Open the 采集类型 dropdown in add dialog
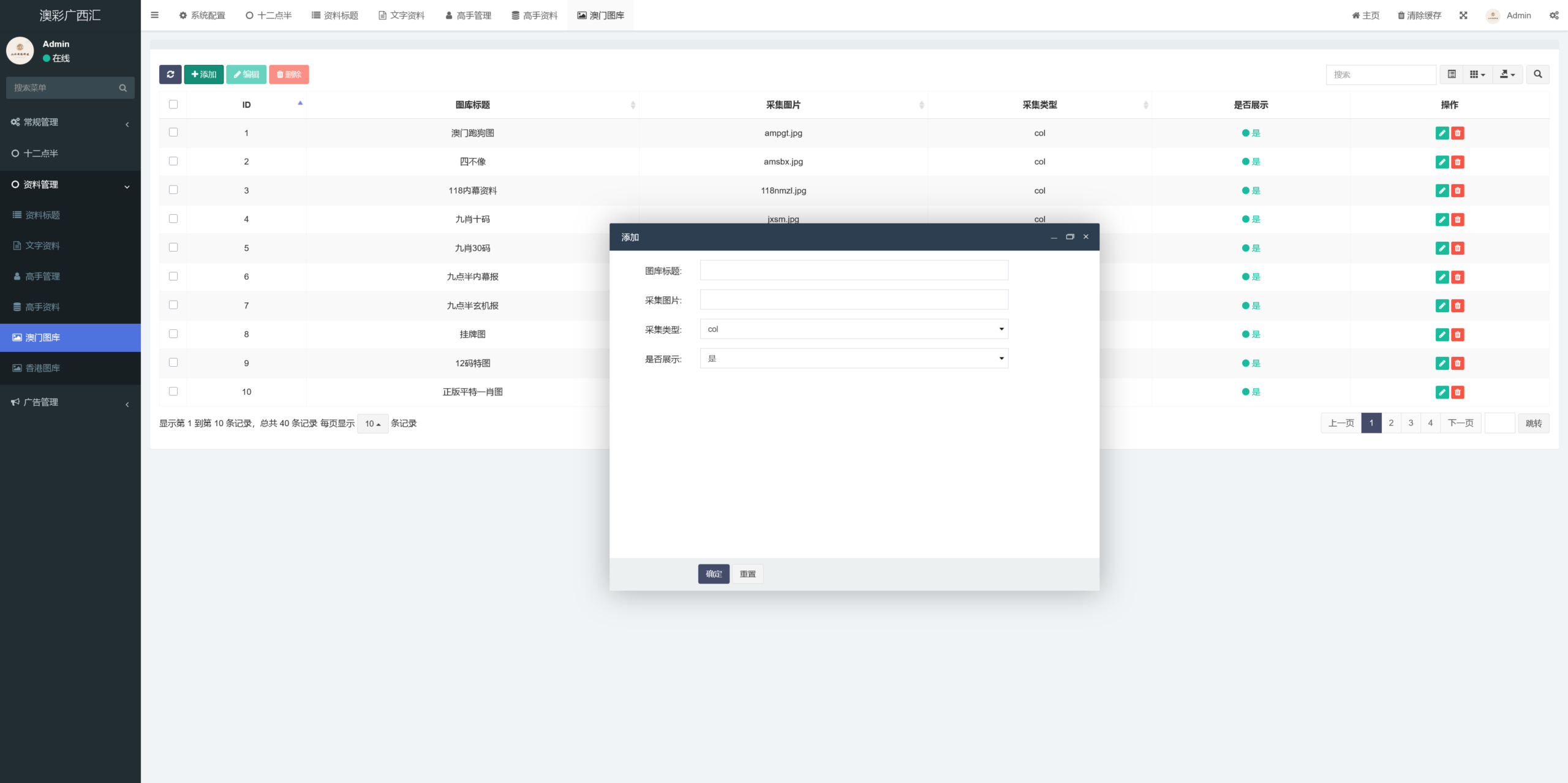This screenshot has width=1568, height=783. pos(854,329)
